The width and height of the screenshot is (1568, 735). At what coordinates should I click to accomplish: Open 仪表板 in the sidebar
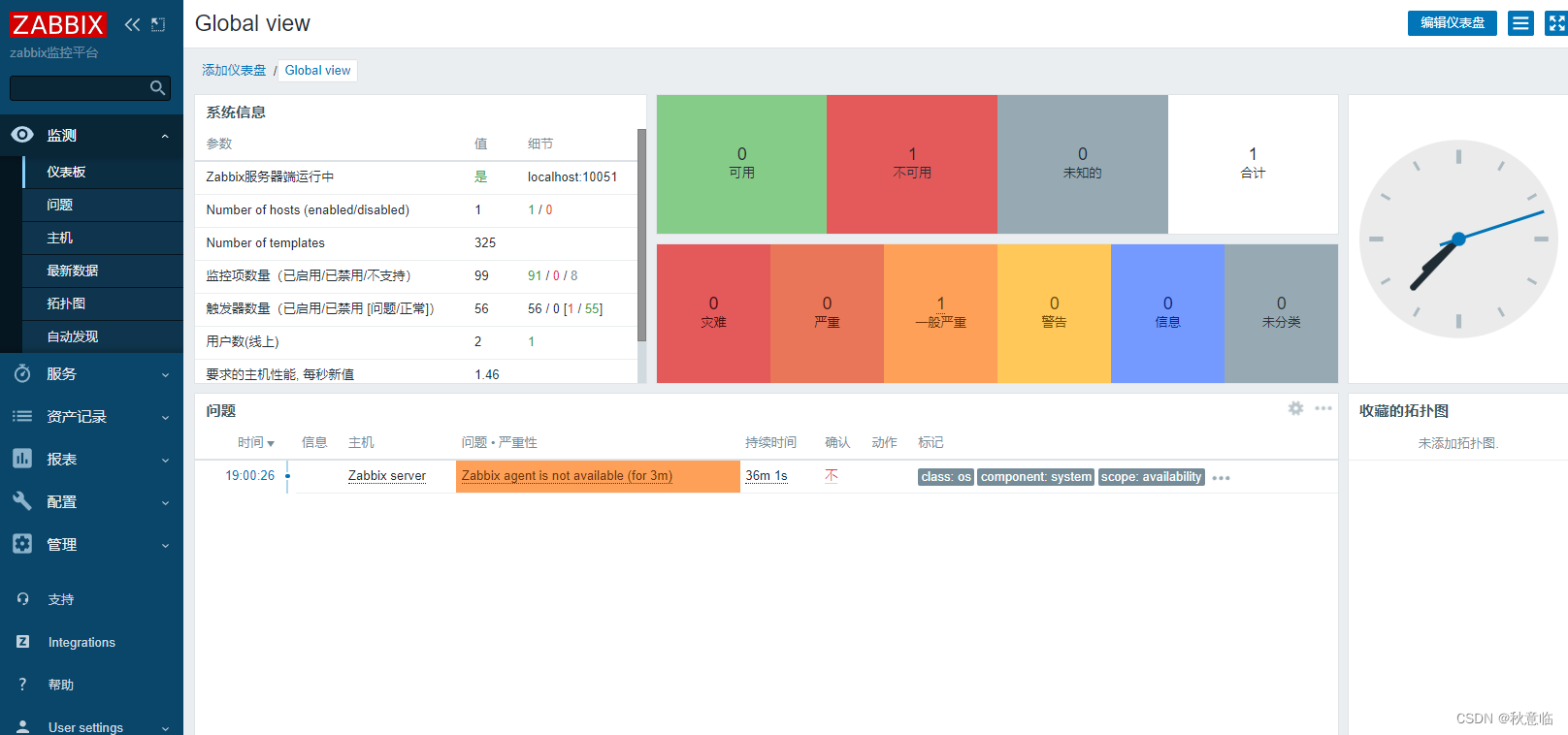click(x=103, y=172)
